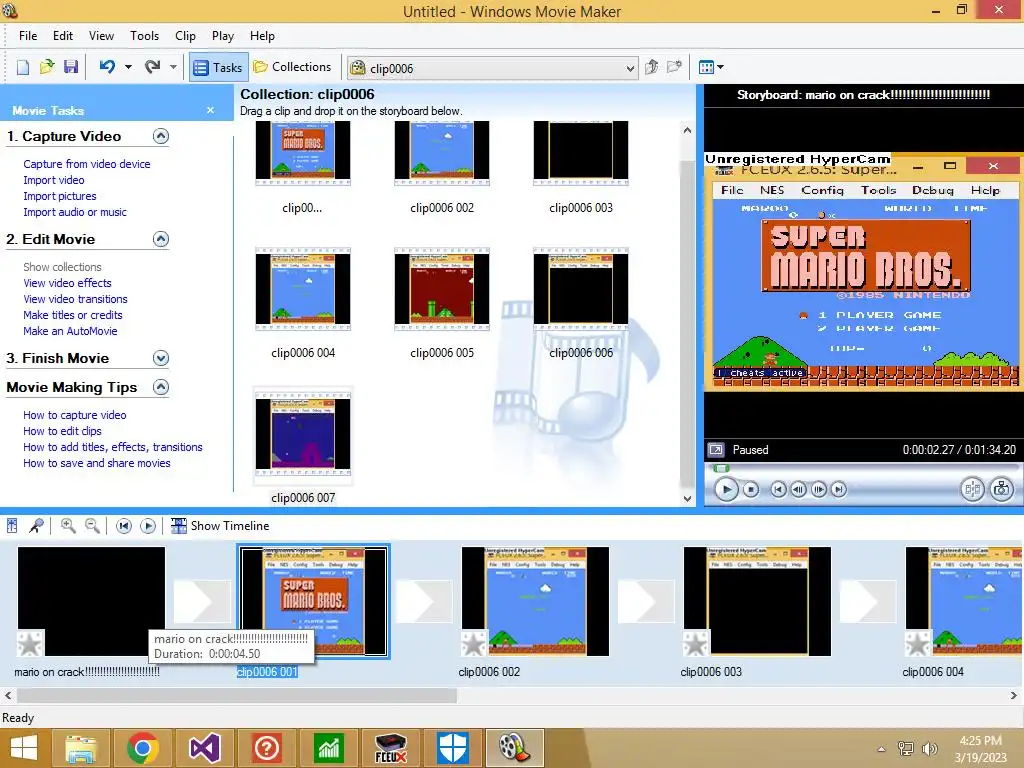
Task: Open the Views dropdown button
Action: (711, 67)
